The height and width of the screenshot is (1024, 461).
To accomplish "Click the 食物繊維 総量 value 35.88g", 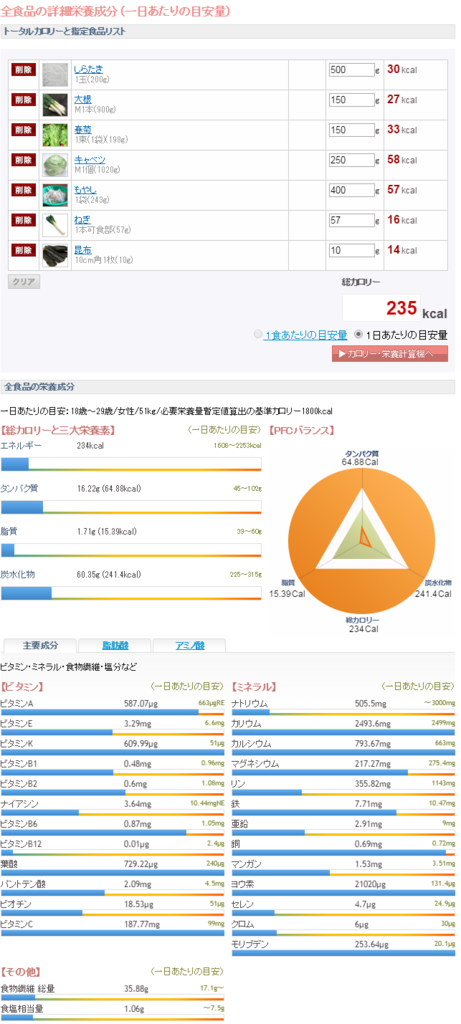I will 137,989.
